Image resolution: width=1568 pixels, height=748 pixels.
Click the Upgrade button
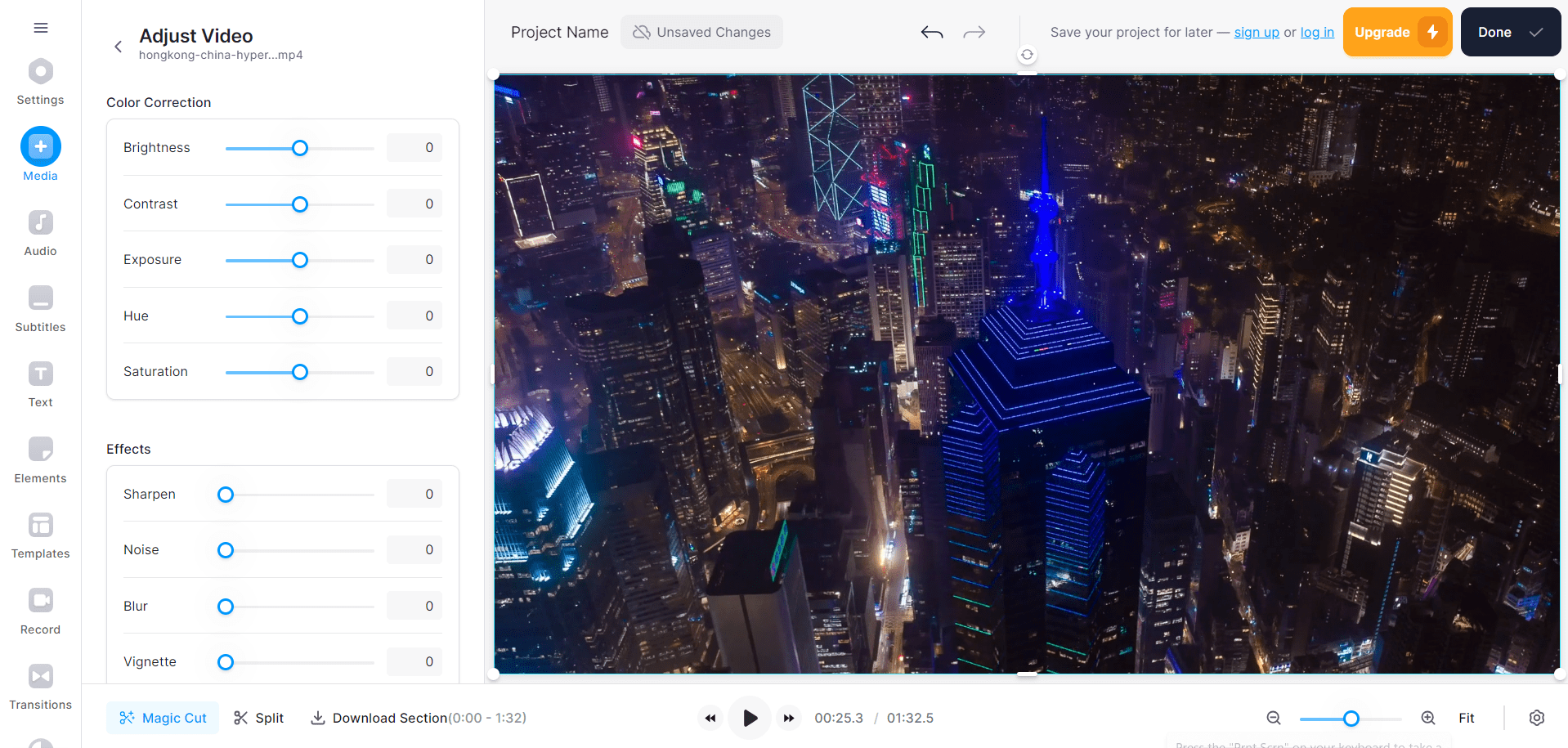coord(1396,32)
